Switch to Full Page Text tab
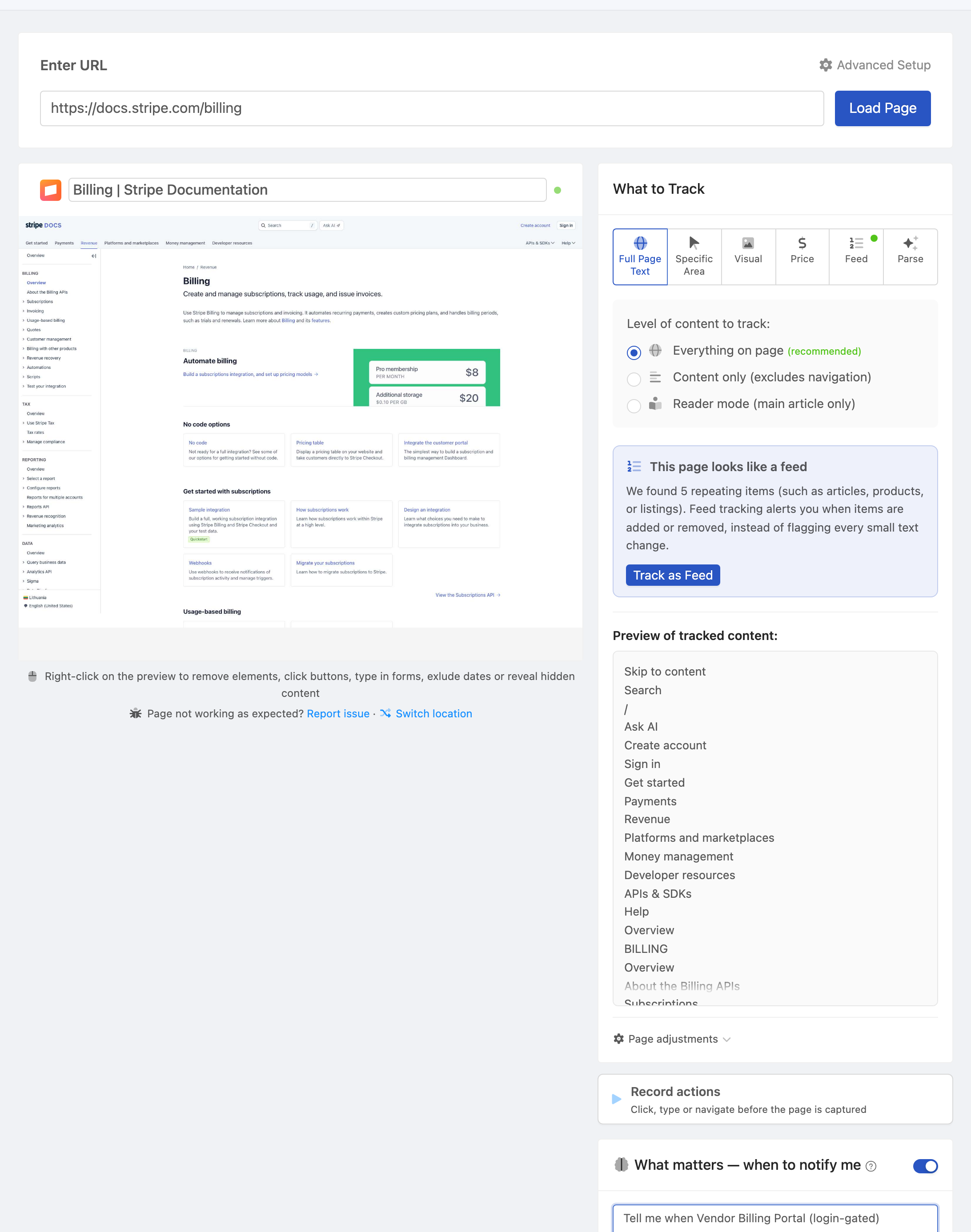The image size is (971, 1232). point(640,257)
